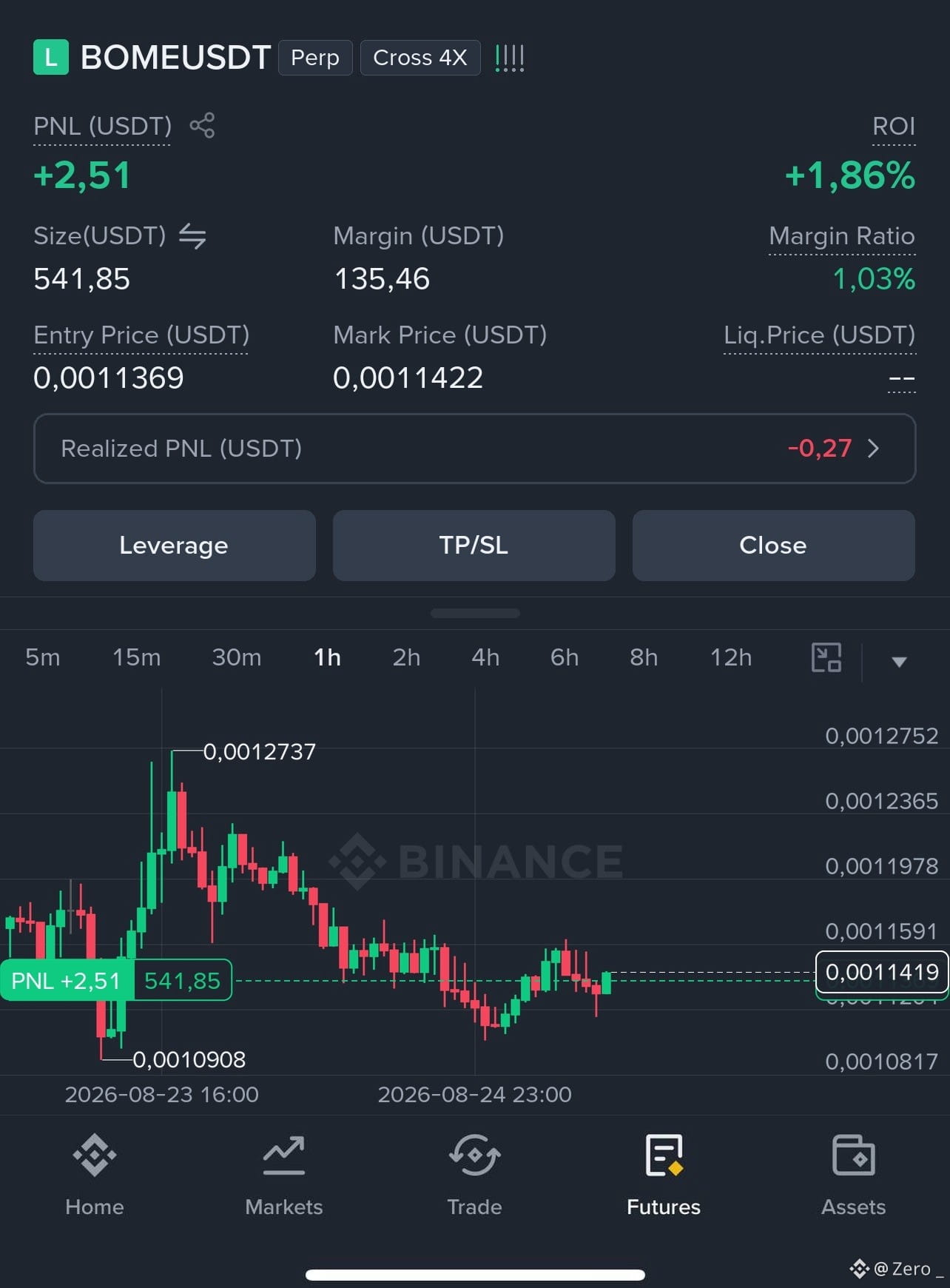Tap the +2,51 PNL value

click(82, 175)
